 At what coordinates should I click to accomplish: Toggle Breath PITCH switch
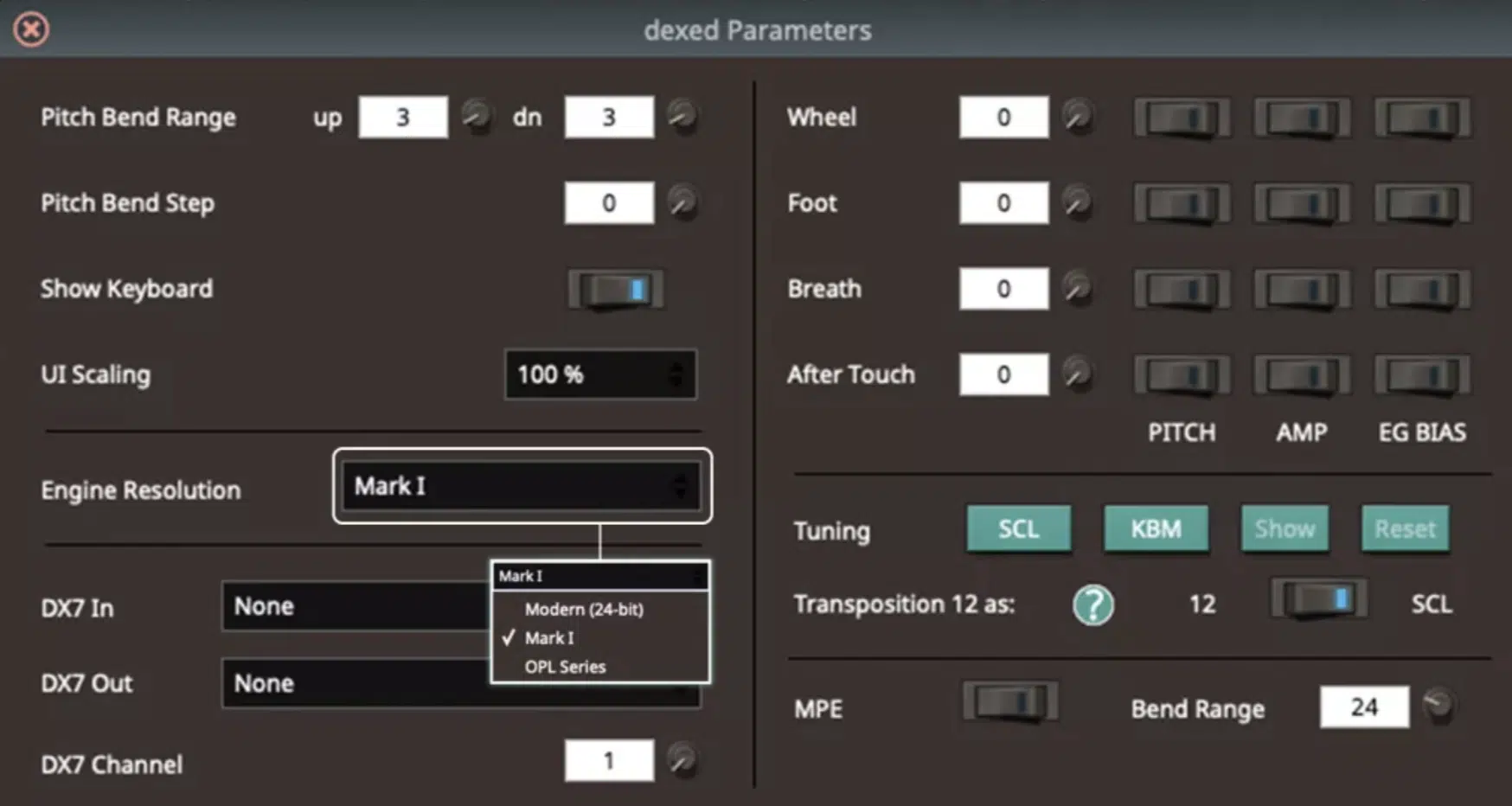click(1182, 290)
